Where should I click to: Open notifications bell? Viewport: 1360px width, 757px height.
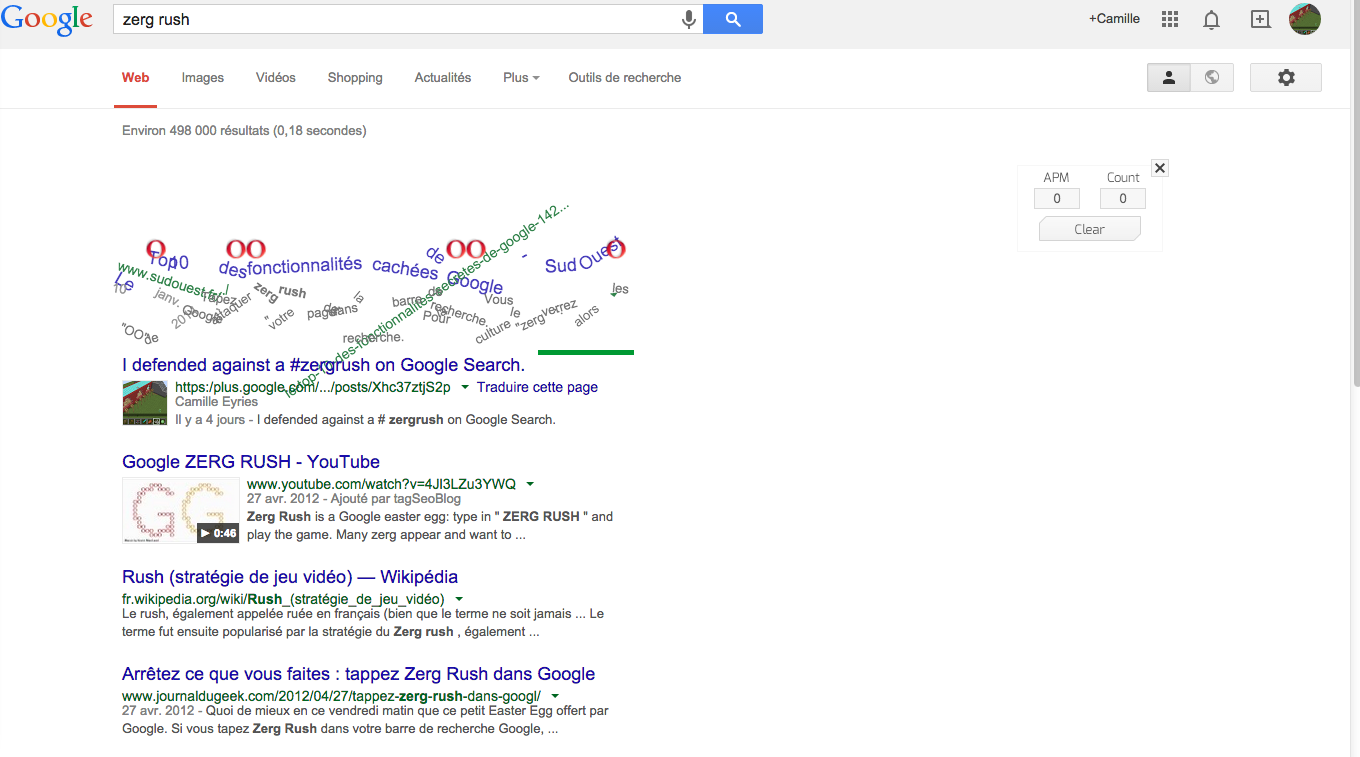[x=1211, y=19]
